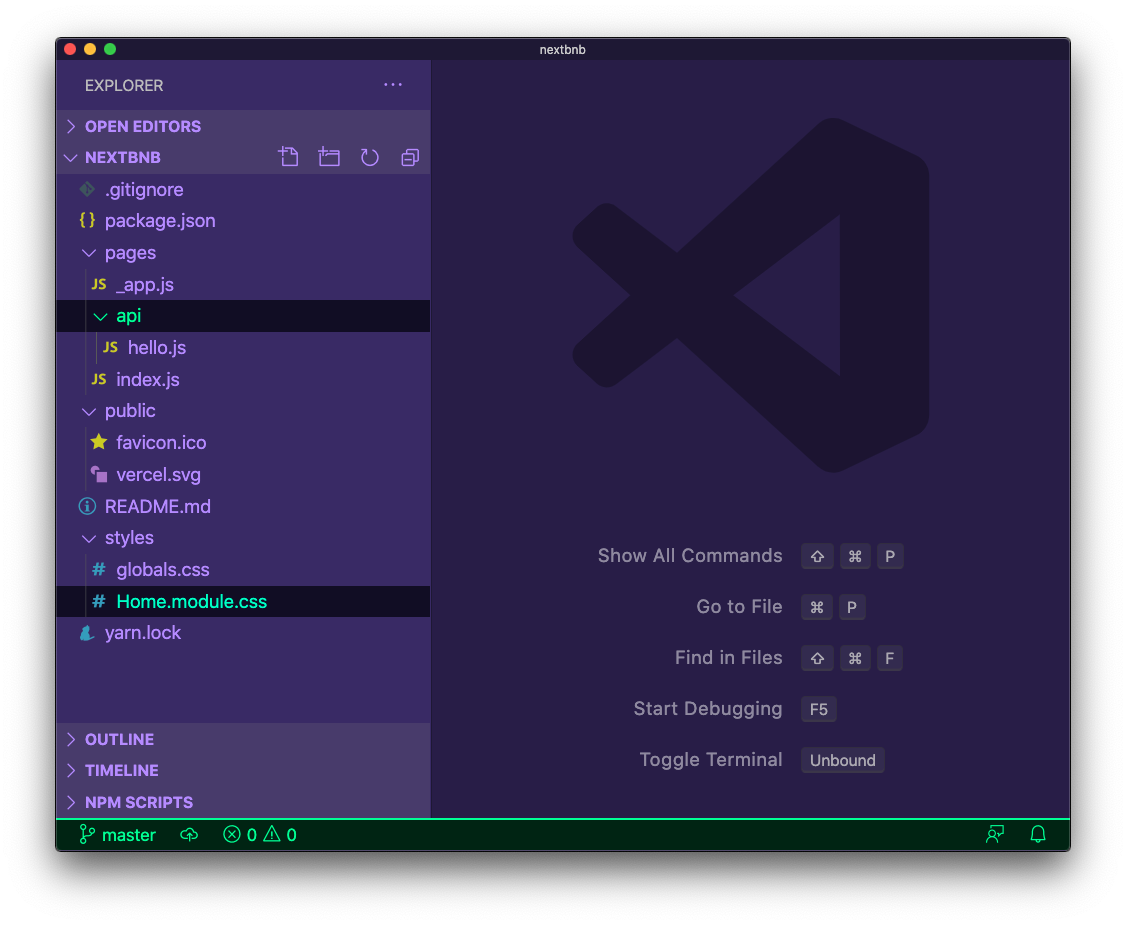Collapse the public folder
This screenshot has width=1126, height=925.
click(129, 411)
